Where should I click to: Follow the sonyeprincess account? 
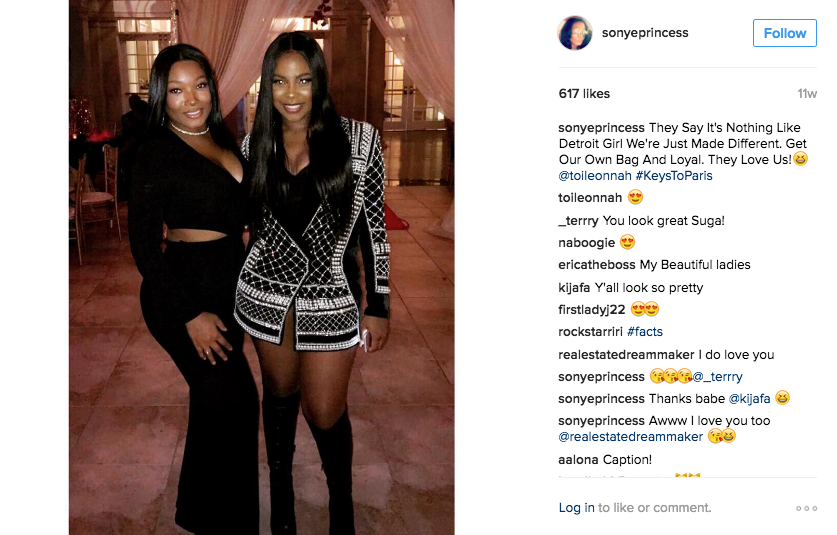point(785,33)
